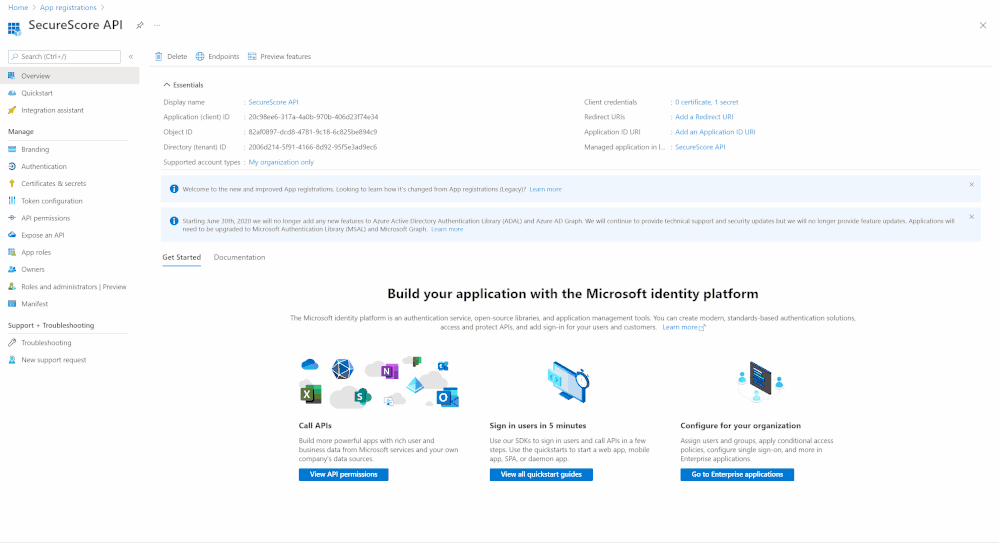Click the Call APIs illustration

[379, 382]
